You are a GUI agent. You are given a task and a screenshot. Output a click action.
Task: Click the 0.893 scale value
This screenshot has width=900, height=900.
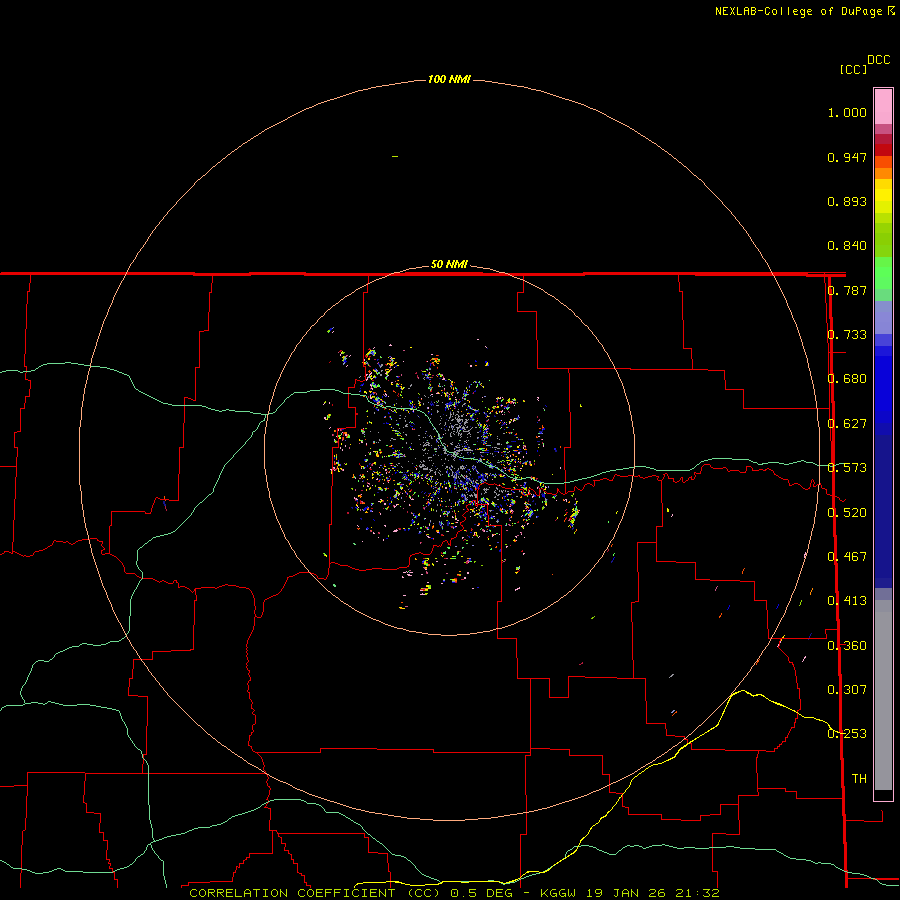tap(847, 202)
